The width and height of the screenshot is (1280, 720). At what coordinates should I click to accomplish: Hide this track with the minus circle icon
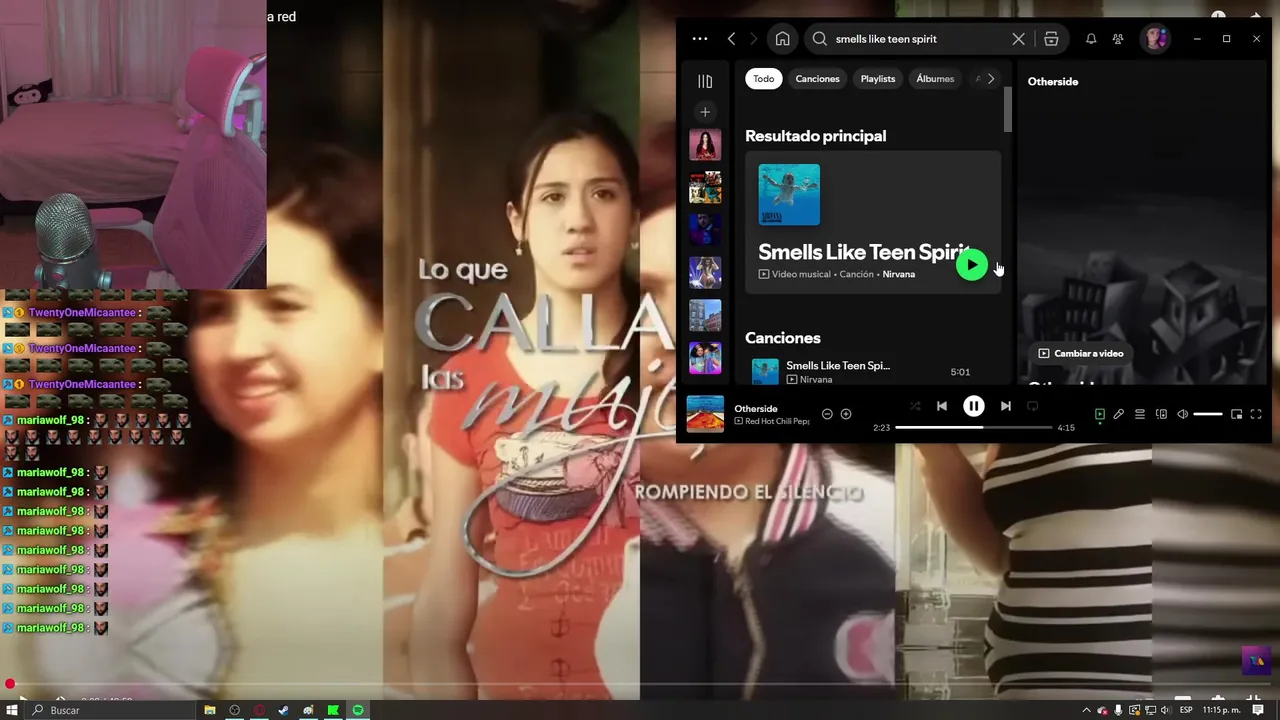[x=827, y=414]
